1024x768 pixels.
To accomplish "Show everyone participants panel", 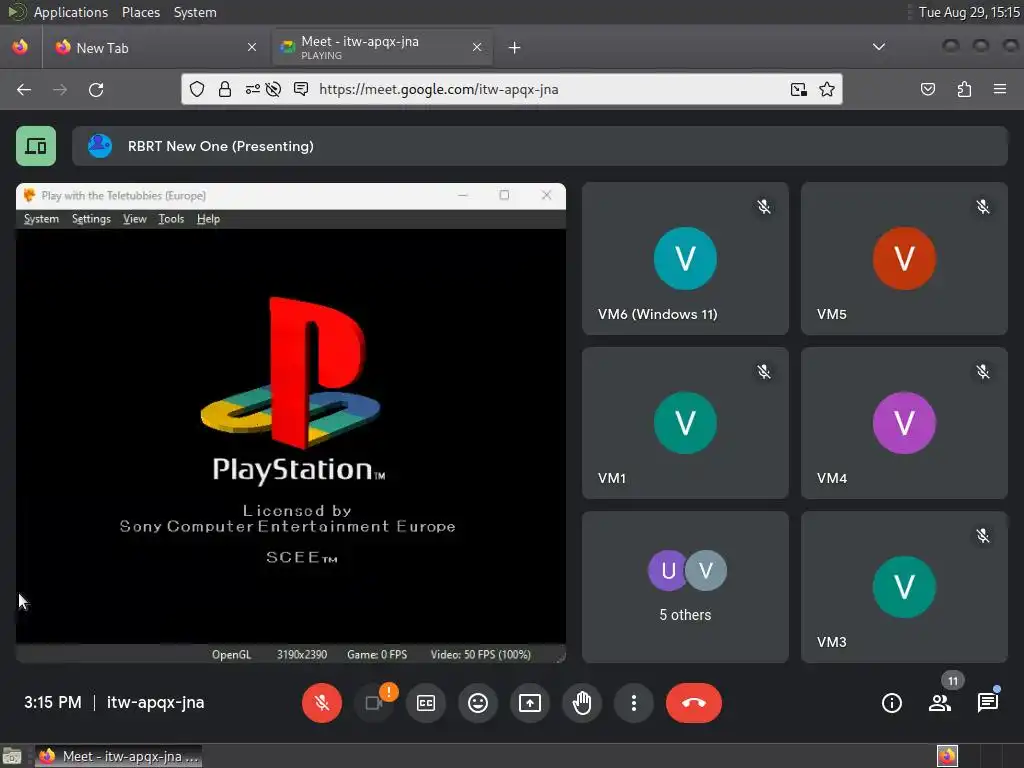I will (x=940, y=703).
